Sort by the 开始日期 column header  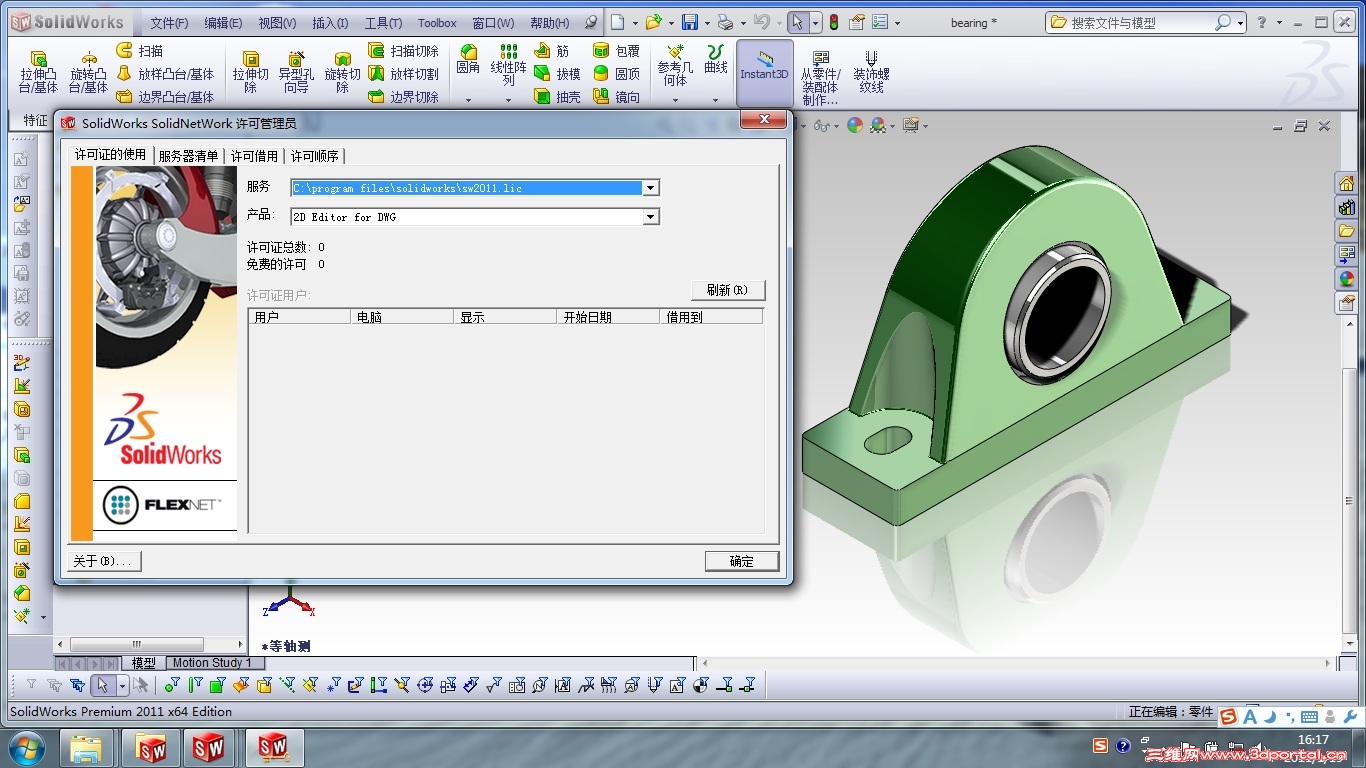click(608, 317)
